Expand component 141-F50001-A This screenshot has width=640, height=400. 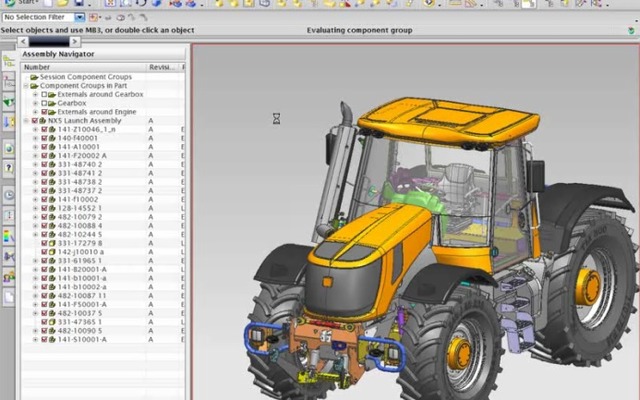pos(36,304)
